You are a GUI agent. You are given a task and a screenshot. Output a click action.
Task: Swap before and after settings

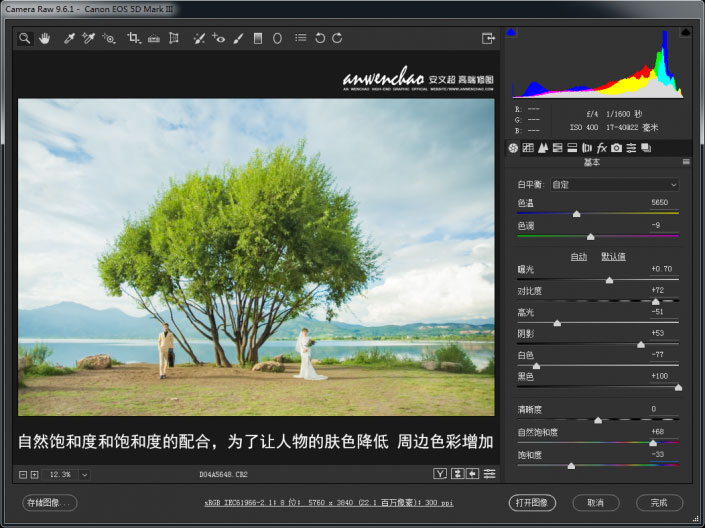(x=457, y=474)
